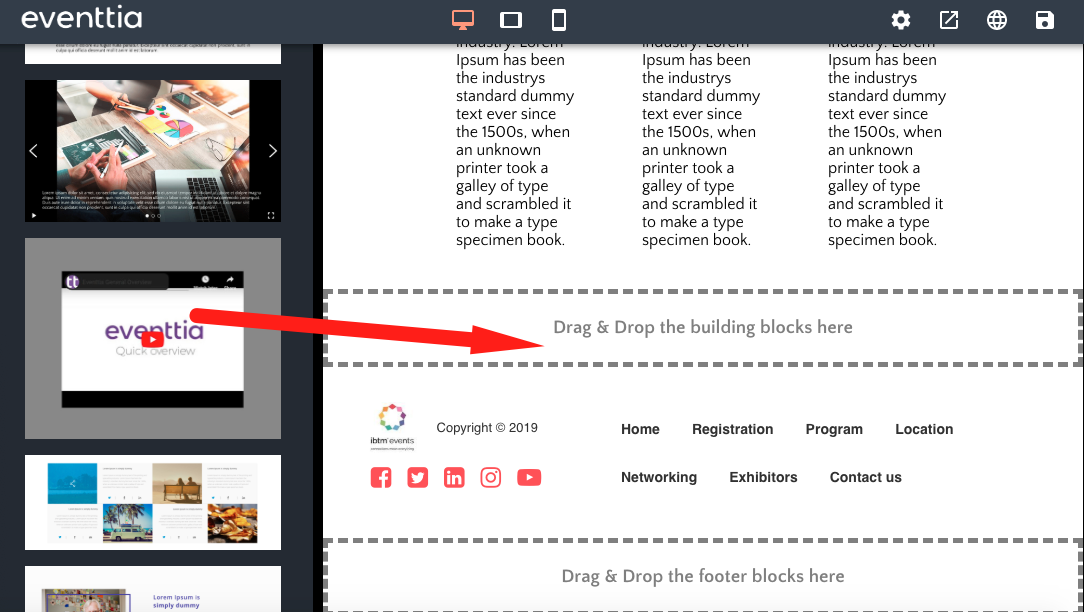The height and width of the screenshot is (612, 1084).
Task: Save the website with floppy icon
Action: tap(1045, 20)
